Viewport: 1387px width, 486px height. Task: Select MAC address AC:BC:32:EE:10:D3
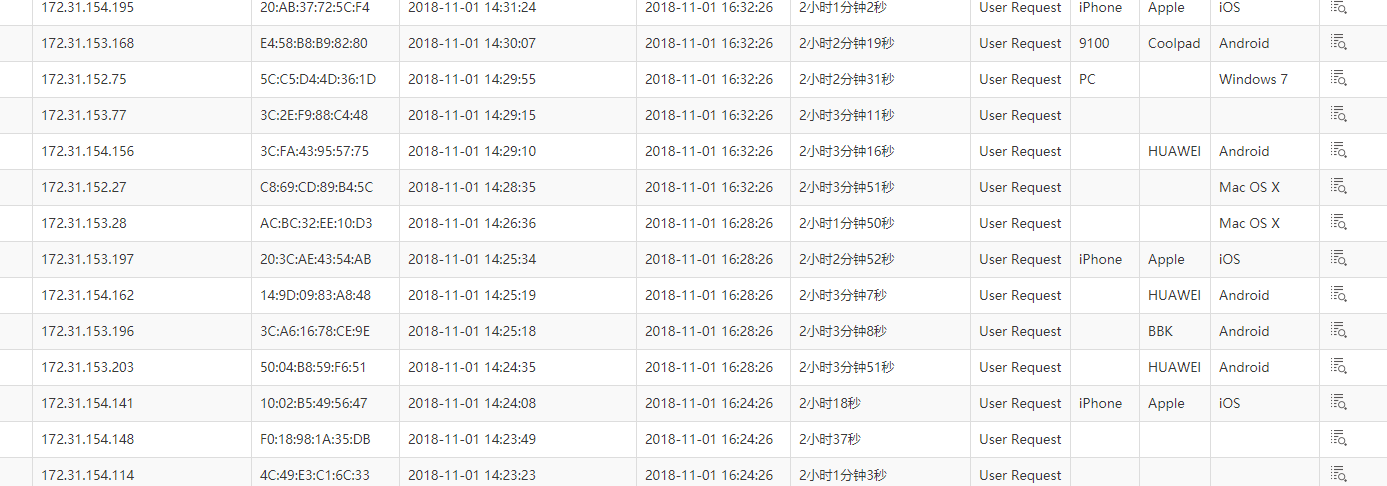[316, 223]
